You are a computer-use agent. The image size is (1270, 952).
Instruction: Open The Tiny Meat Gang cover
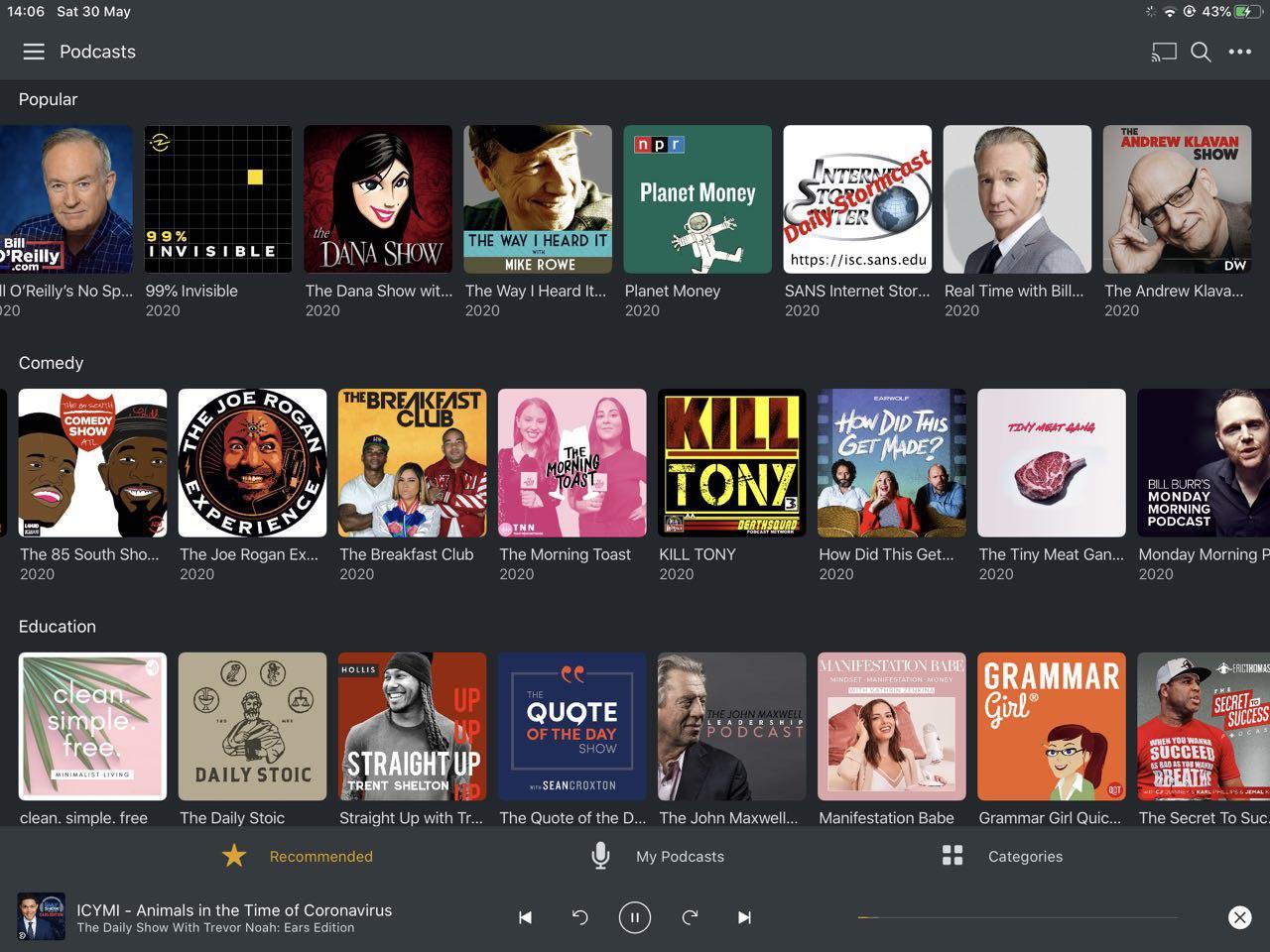[1051, 463]
